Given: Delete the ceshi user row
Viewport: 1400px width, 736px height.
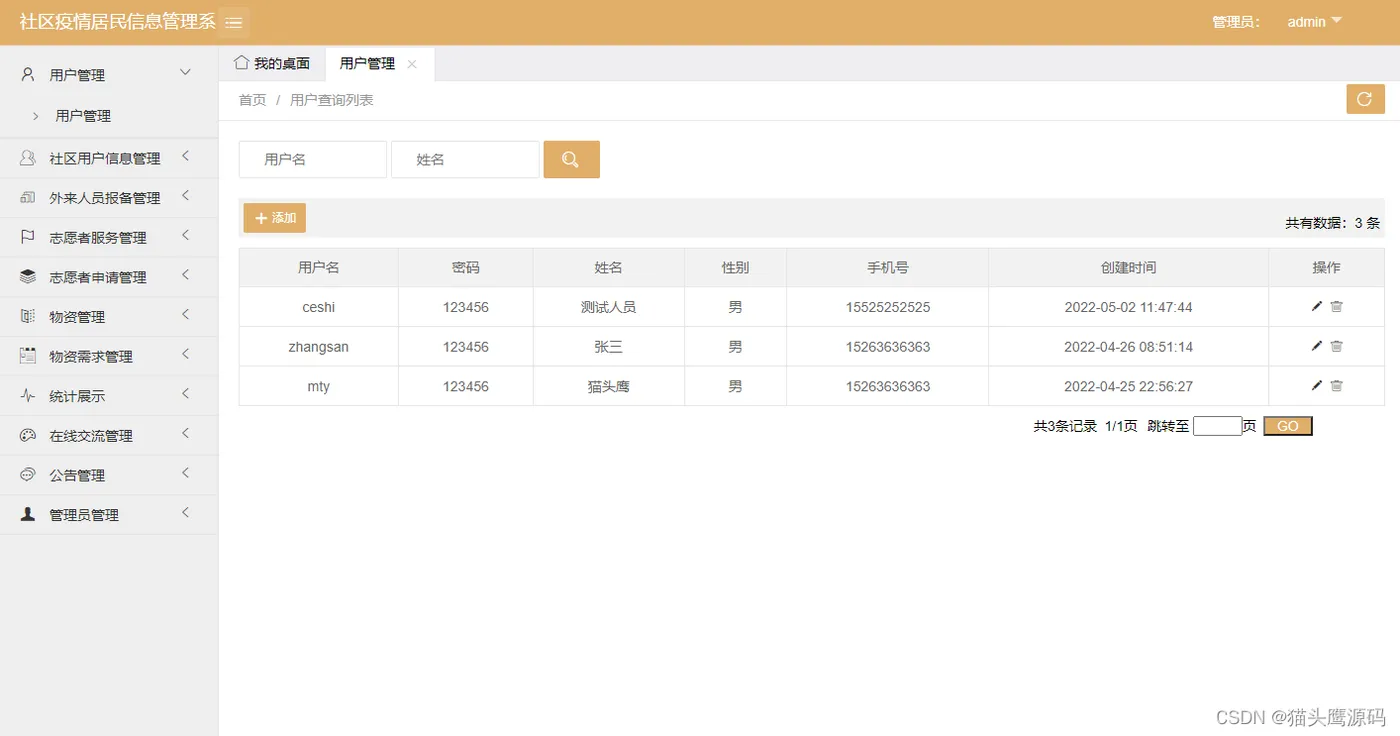Looking at the screenshot, I should click(x=1336, y=306).
